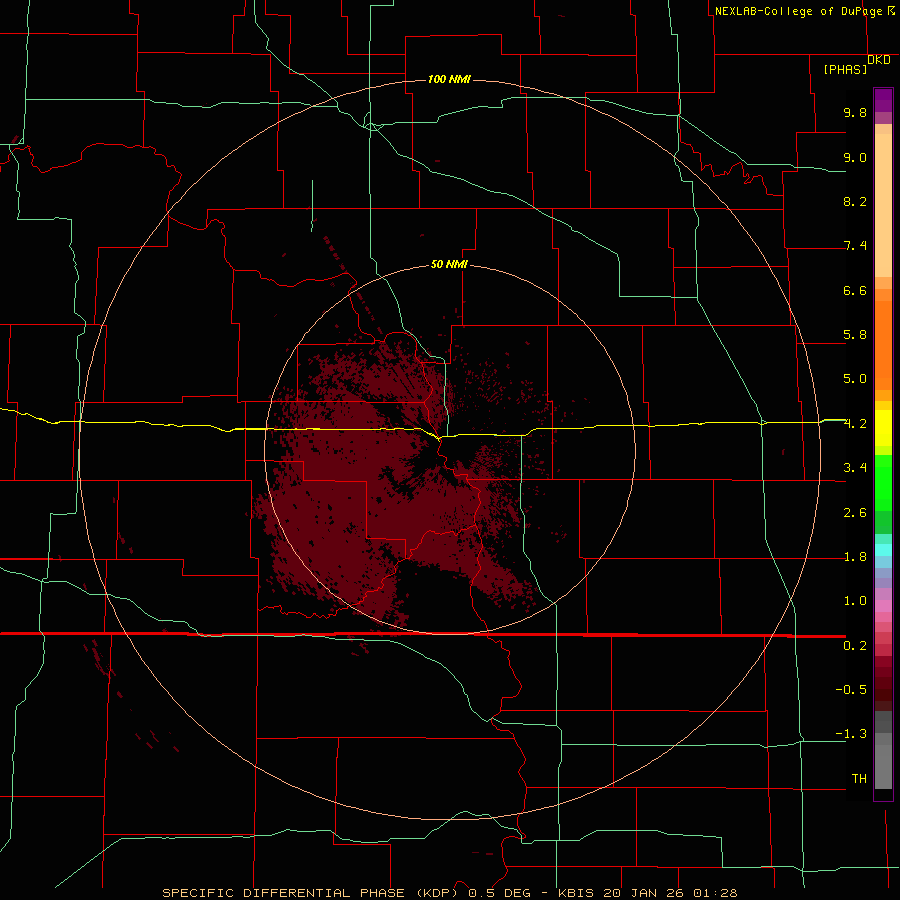Click the 2.6 value on the color scale
This screenshot has width=900, height=900.
pyautogui.click(x=855, y=513)
